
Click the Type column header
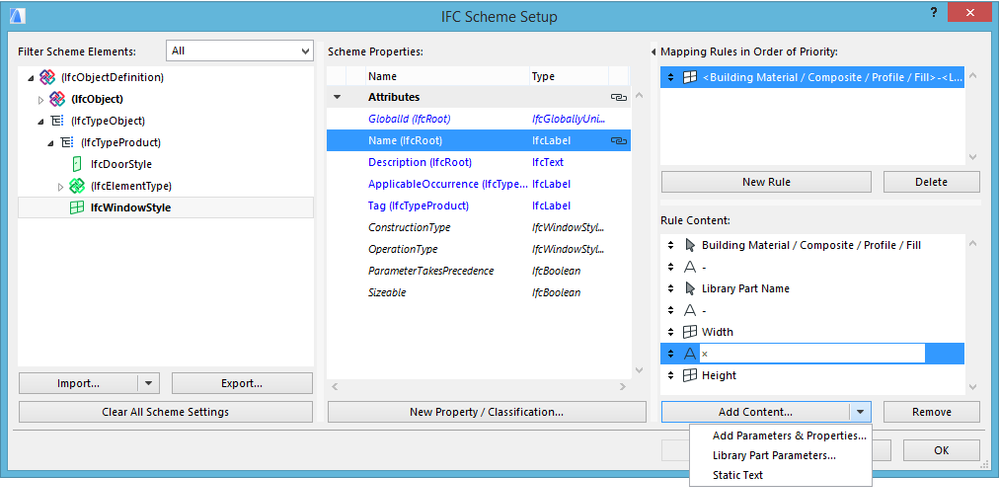[569, 76]
